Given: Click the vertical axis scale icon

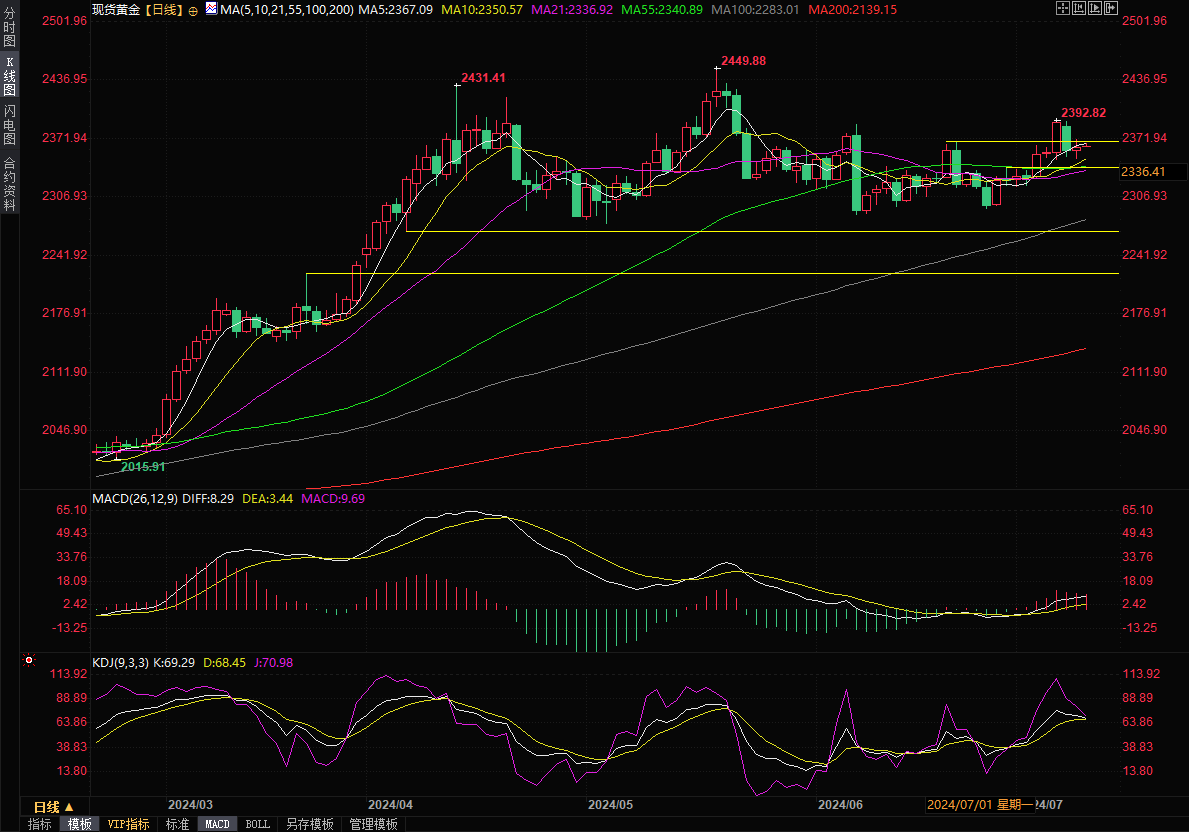Looking at the screenshot, I should 1077,8.
